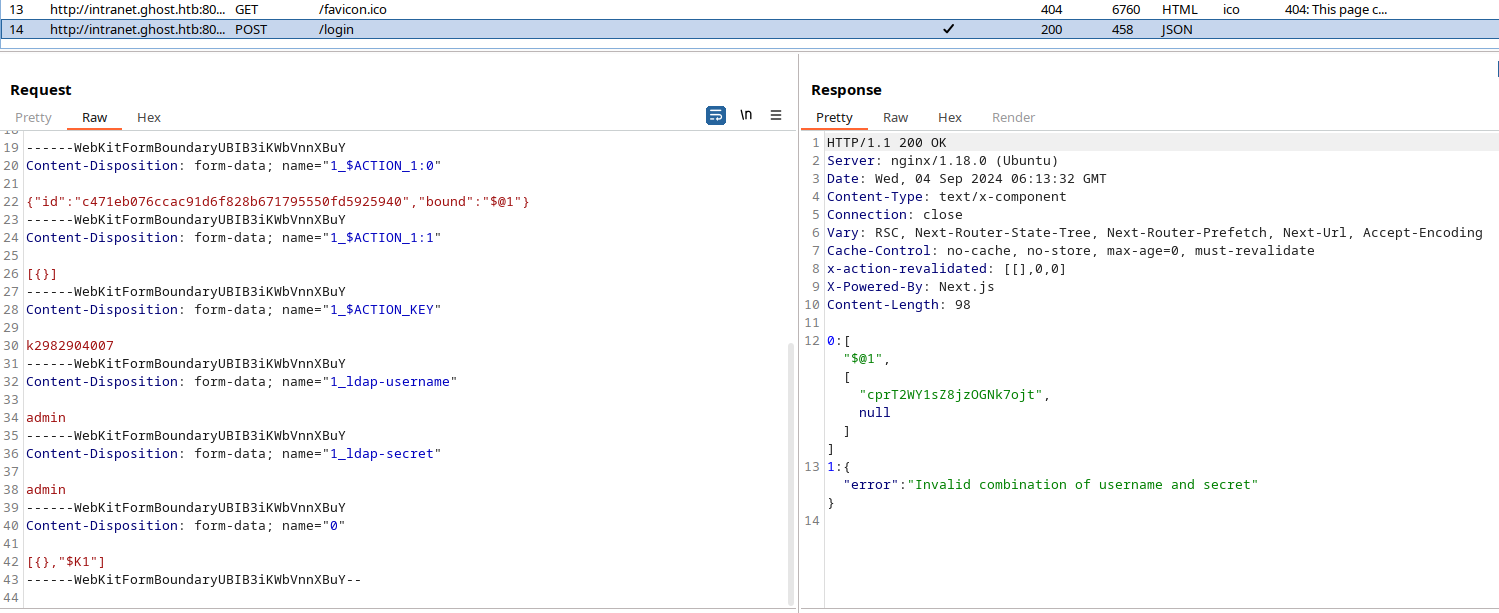Screen dimensions: 1499x613
Task: Click the 1_ldap-secret field name
Action: pos(381,454)
